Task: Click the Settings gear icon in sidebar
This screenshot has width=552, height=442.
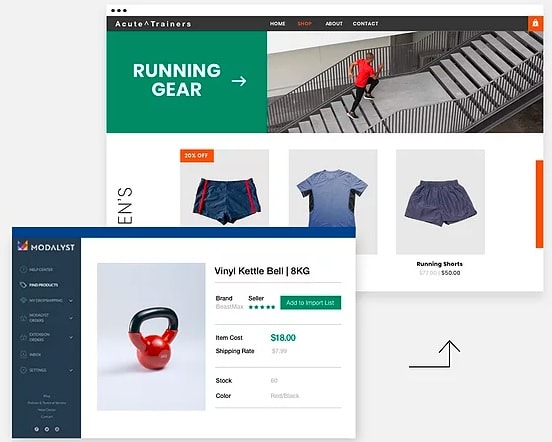Action: pos(23,370)
